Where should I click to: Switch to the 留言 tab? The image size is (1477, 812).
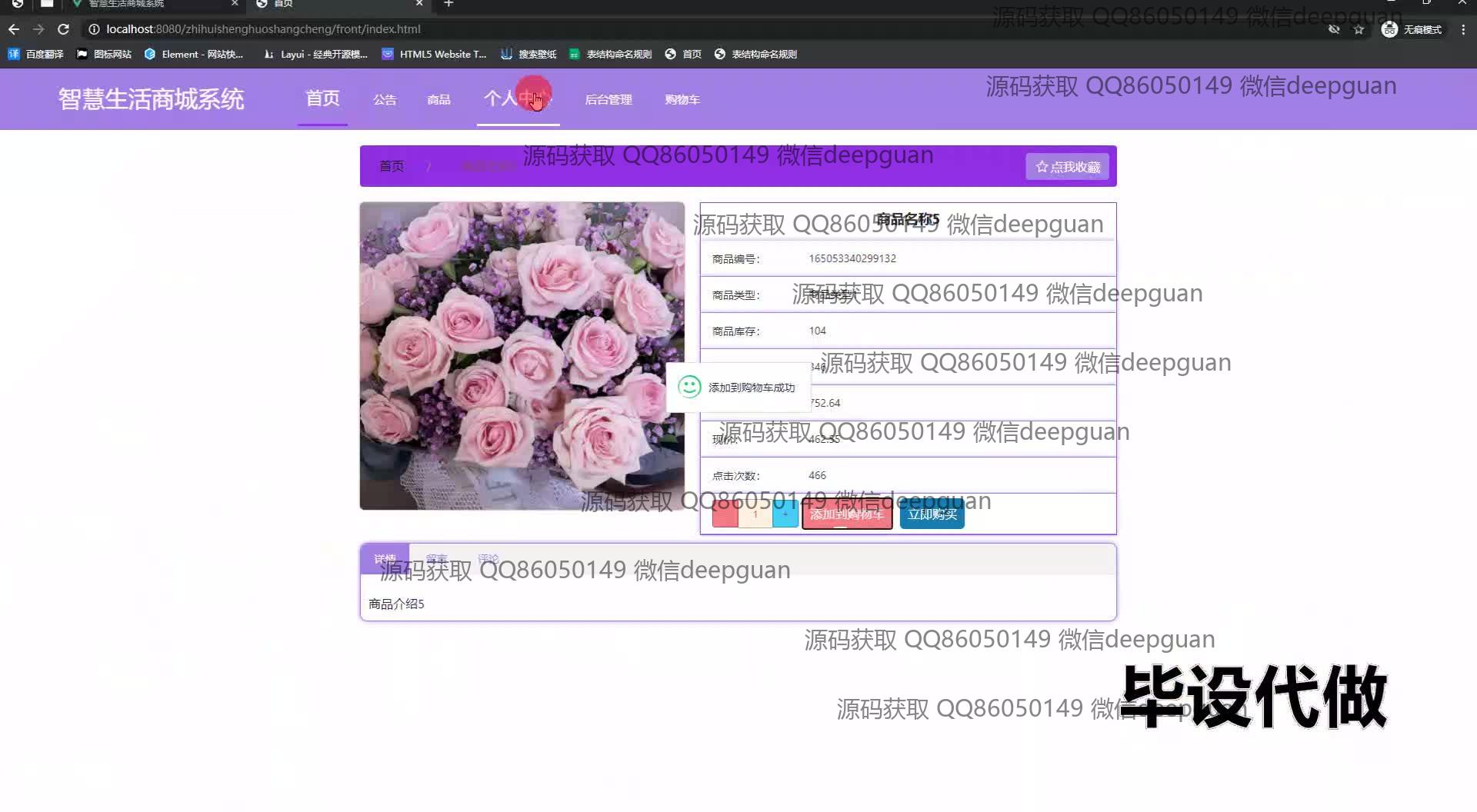436,559
